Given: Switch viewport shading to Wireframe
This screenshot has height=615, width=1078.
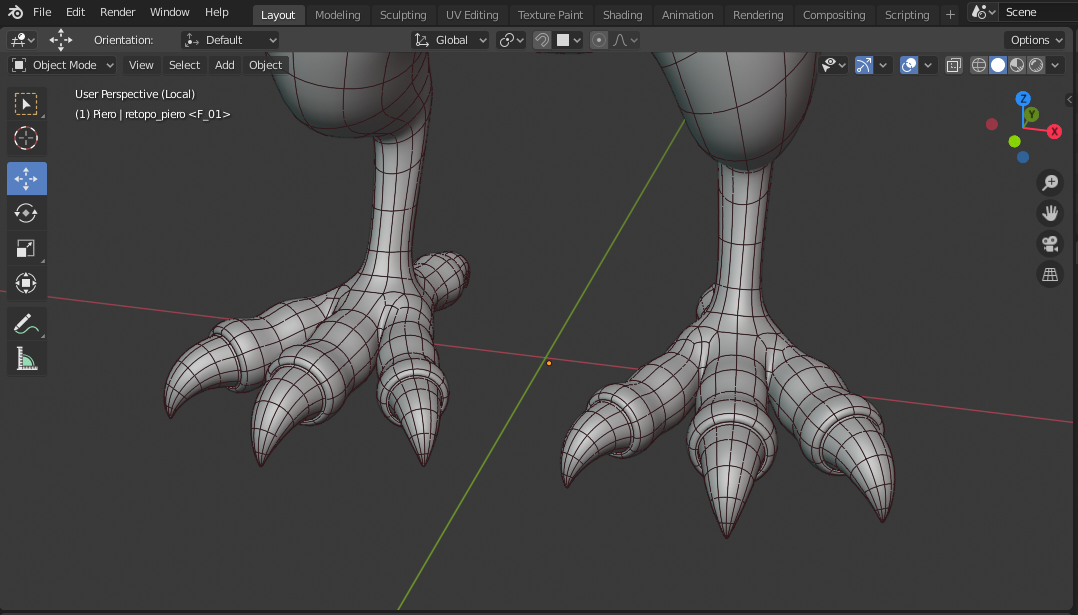Looking at the screenshot, I should point(978,64).
